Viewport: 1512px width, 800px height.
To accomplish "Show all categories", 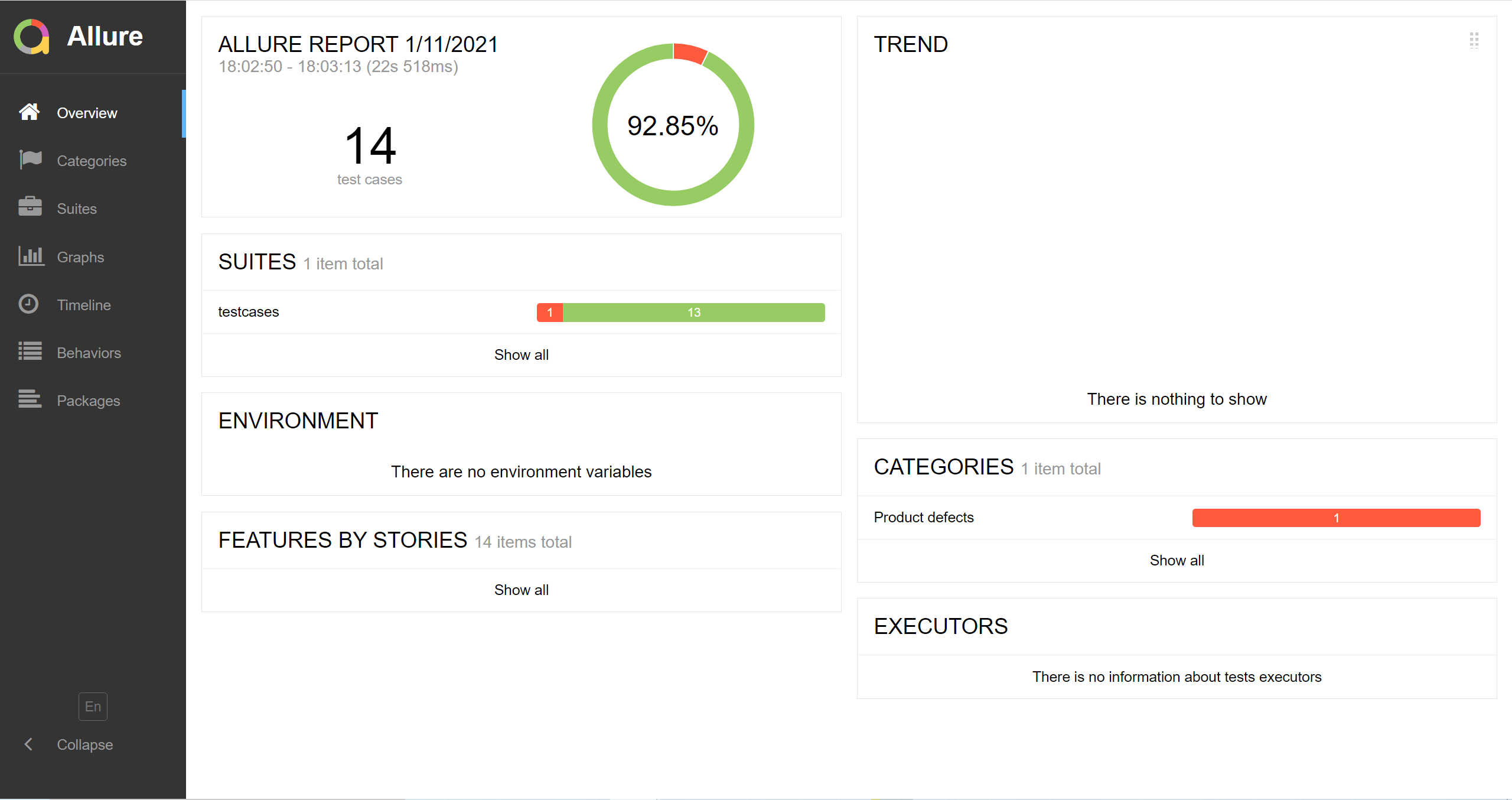I will [1177, 560].
